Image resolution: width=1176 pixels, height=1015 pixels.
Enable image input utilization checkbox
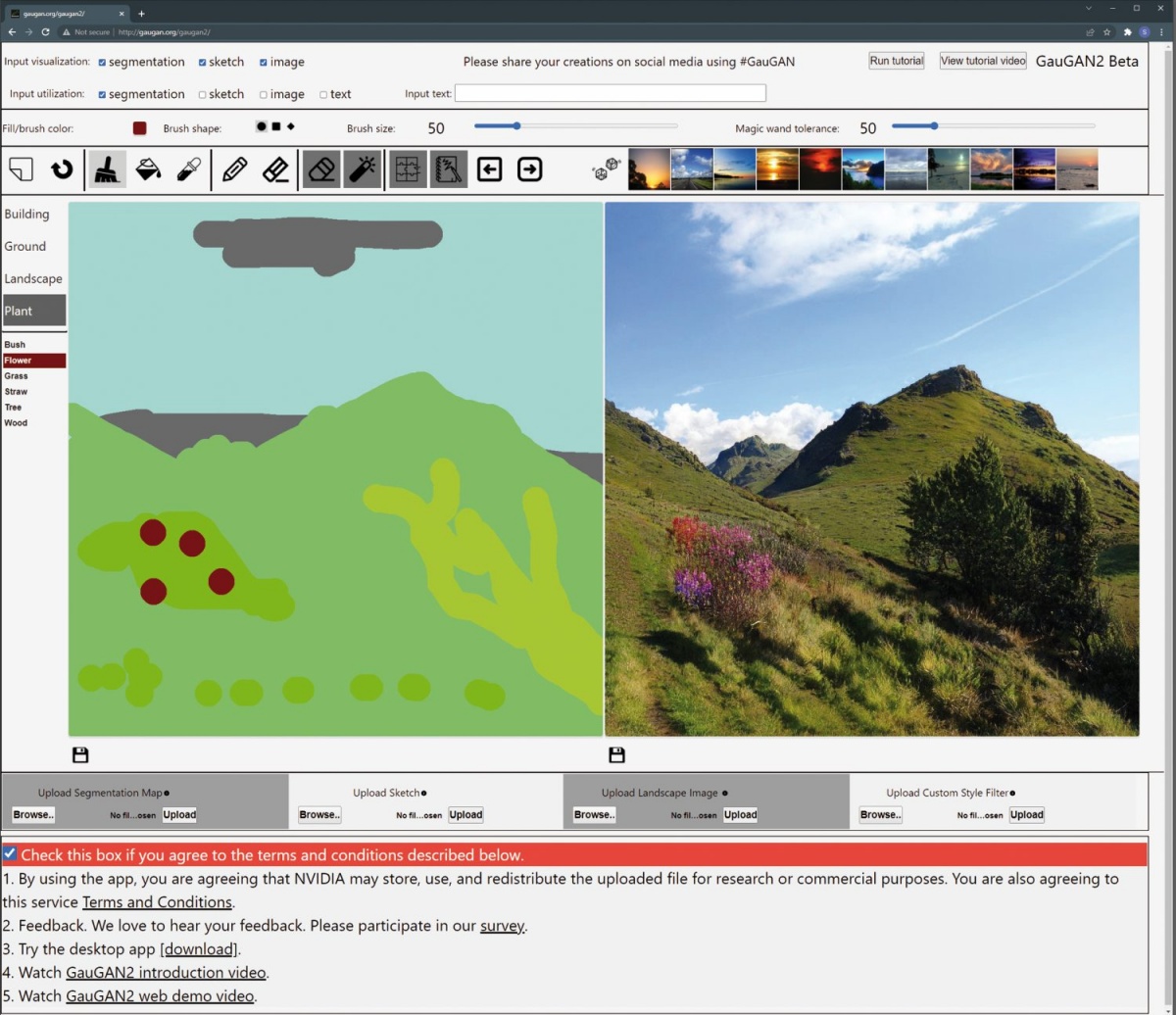point(264,95)
